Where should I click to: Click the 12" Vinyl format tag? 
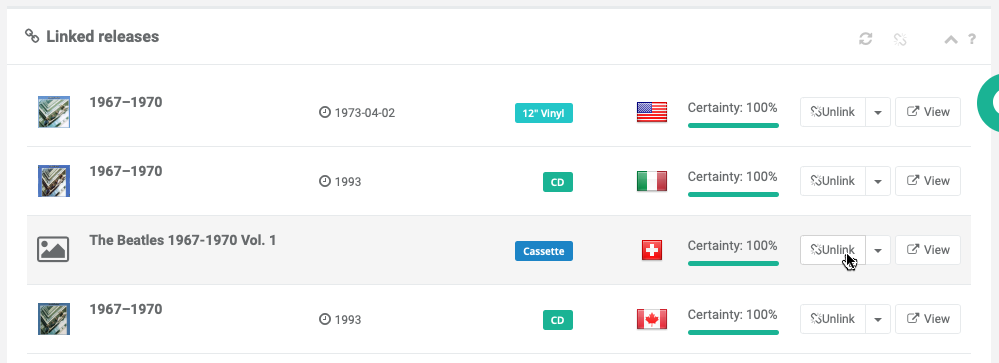pyautogui.click(x=543, y=113)
